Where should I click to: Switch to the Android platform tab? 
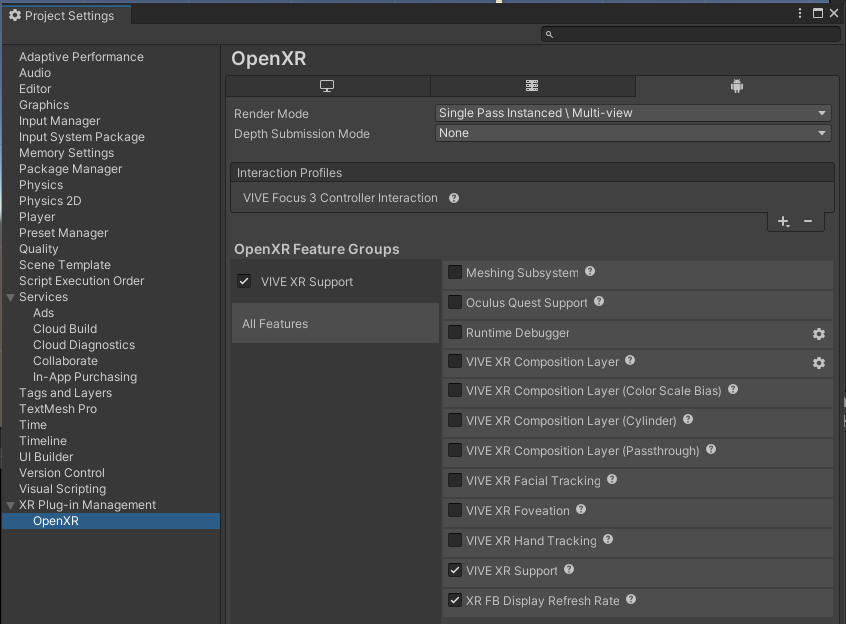pos(737,86)
